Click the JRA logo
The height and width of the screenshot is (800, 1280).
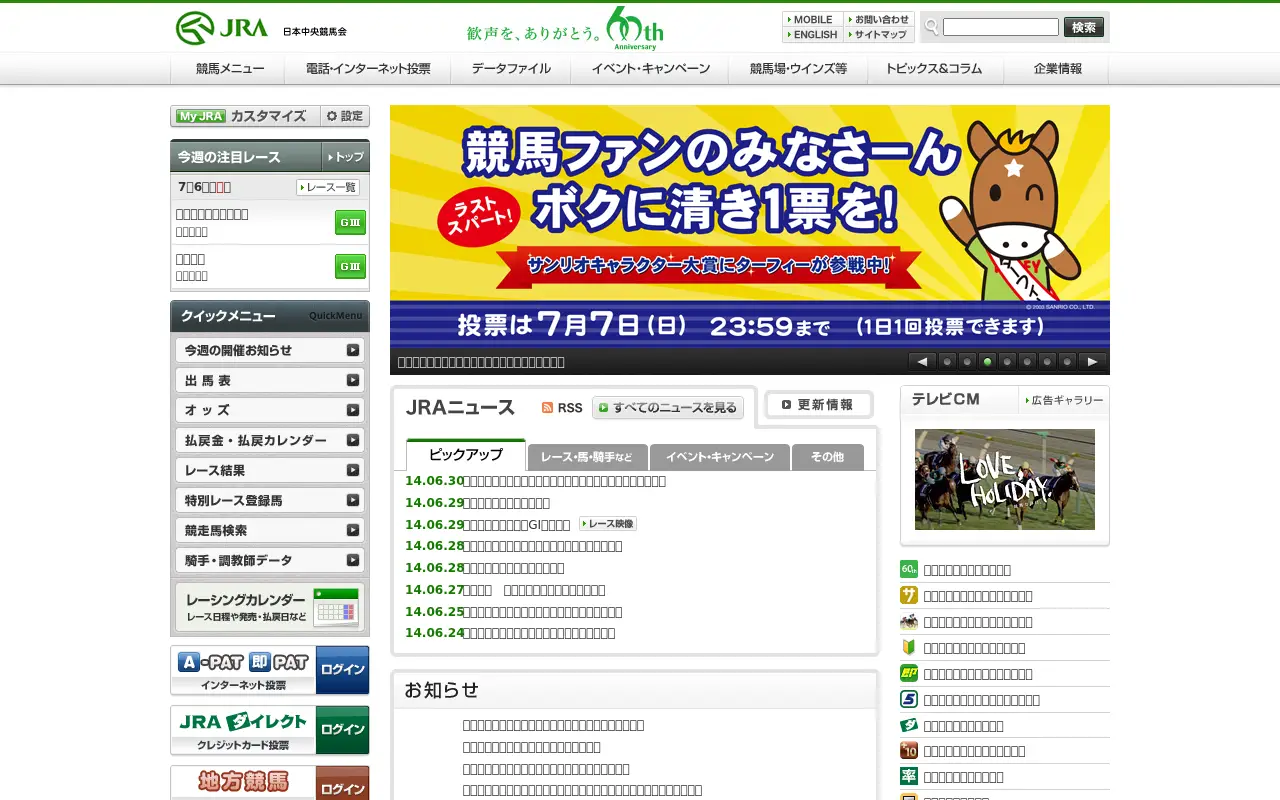[x=222, y=28]
